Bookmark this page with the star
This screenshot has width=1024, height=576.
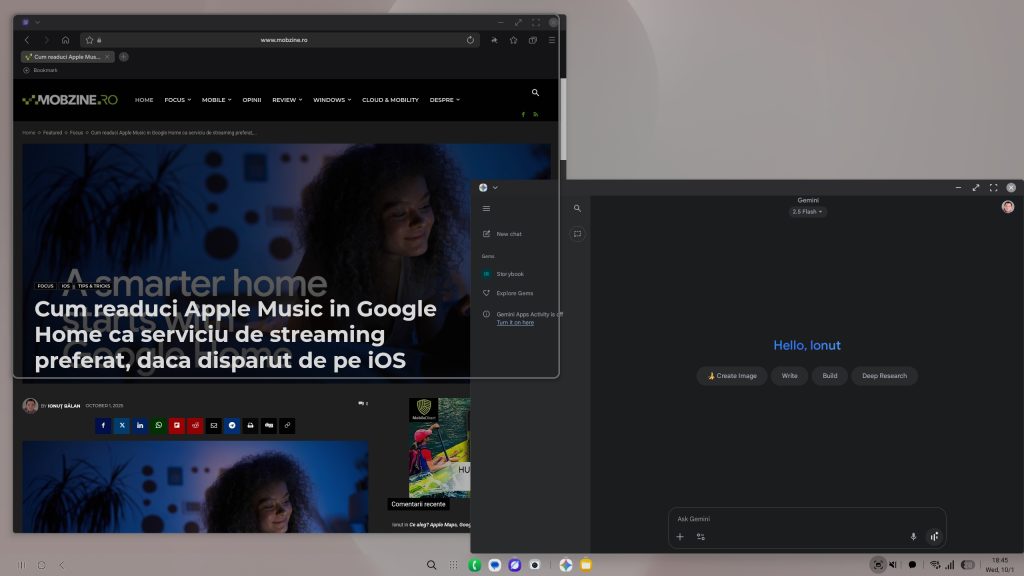coord(89,40)
